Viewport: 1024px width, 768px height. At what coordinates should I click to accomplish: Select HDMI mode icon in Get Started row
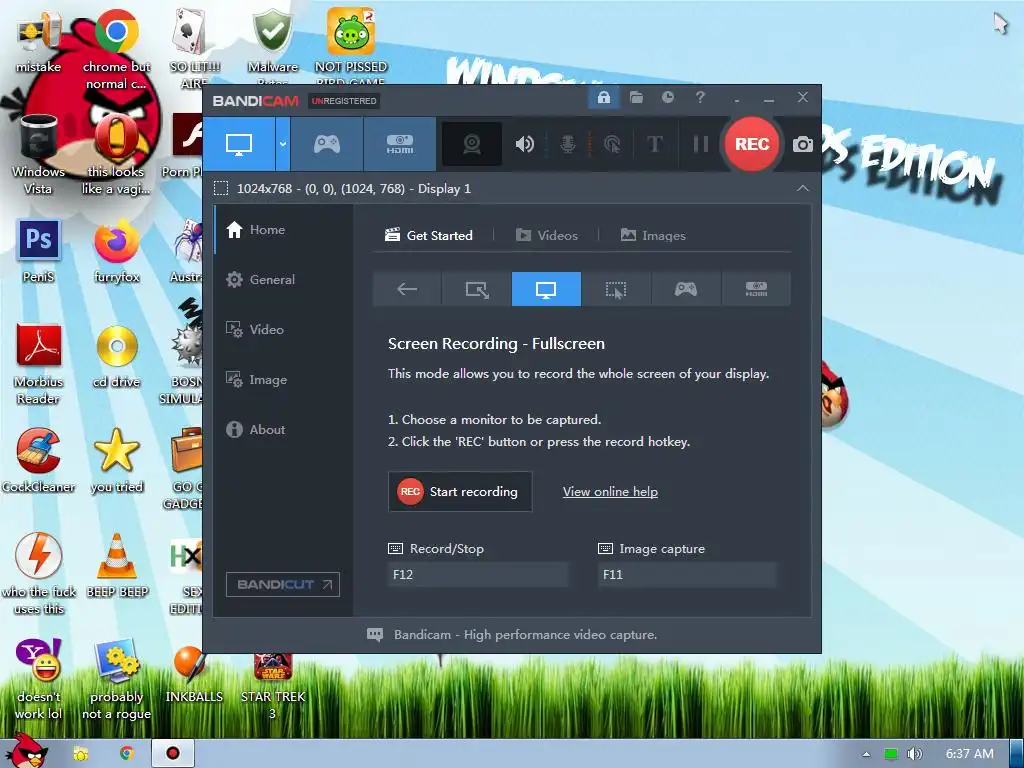(x=756, y=289)
